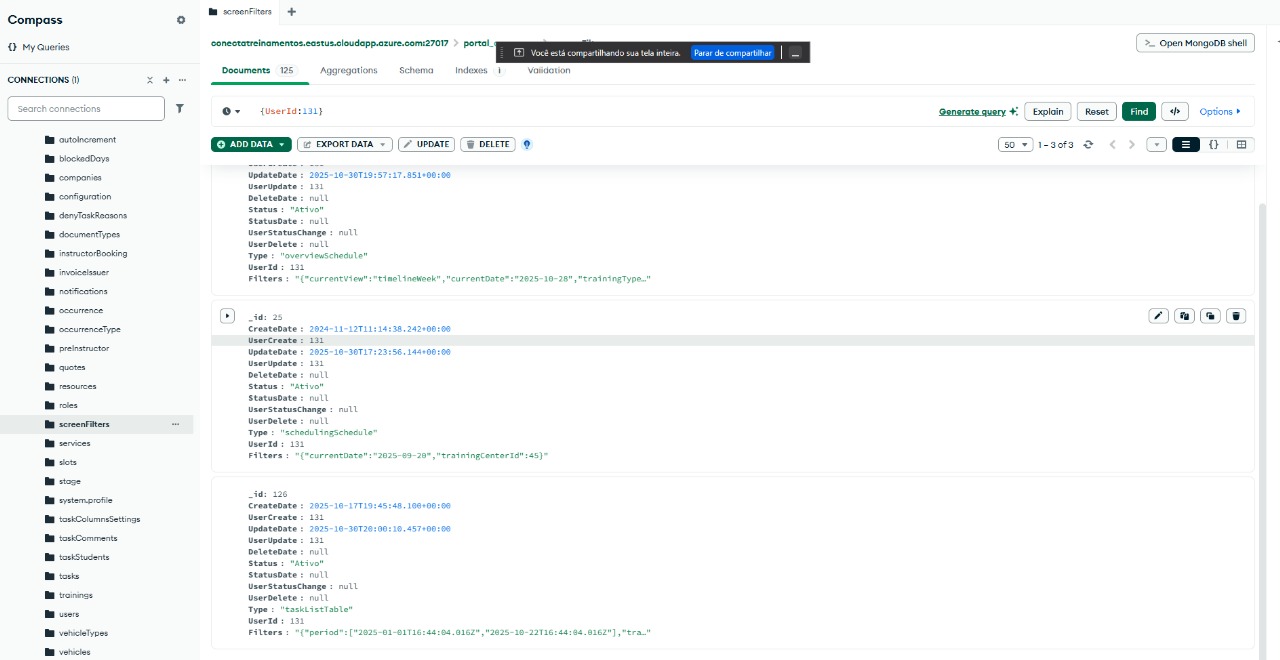The image size is (1280, 660).
Task: Open the Indexes tab
Action: click(471, 71)
